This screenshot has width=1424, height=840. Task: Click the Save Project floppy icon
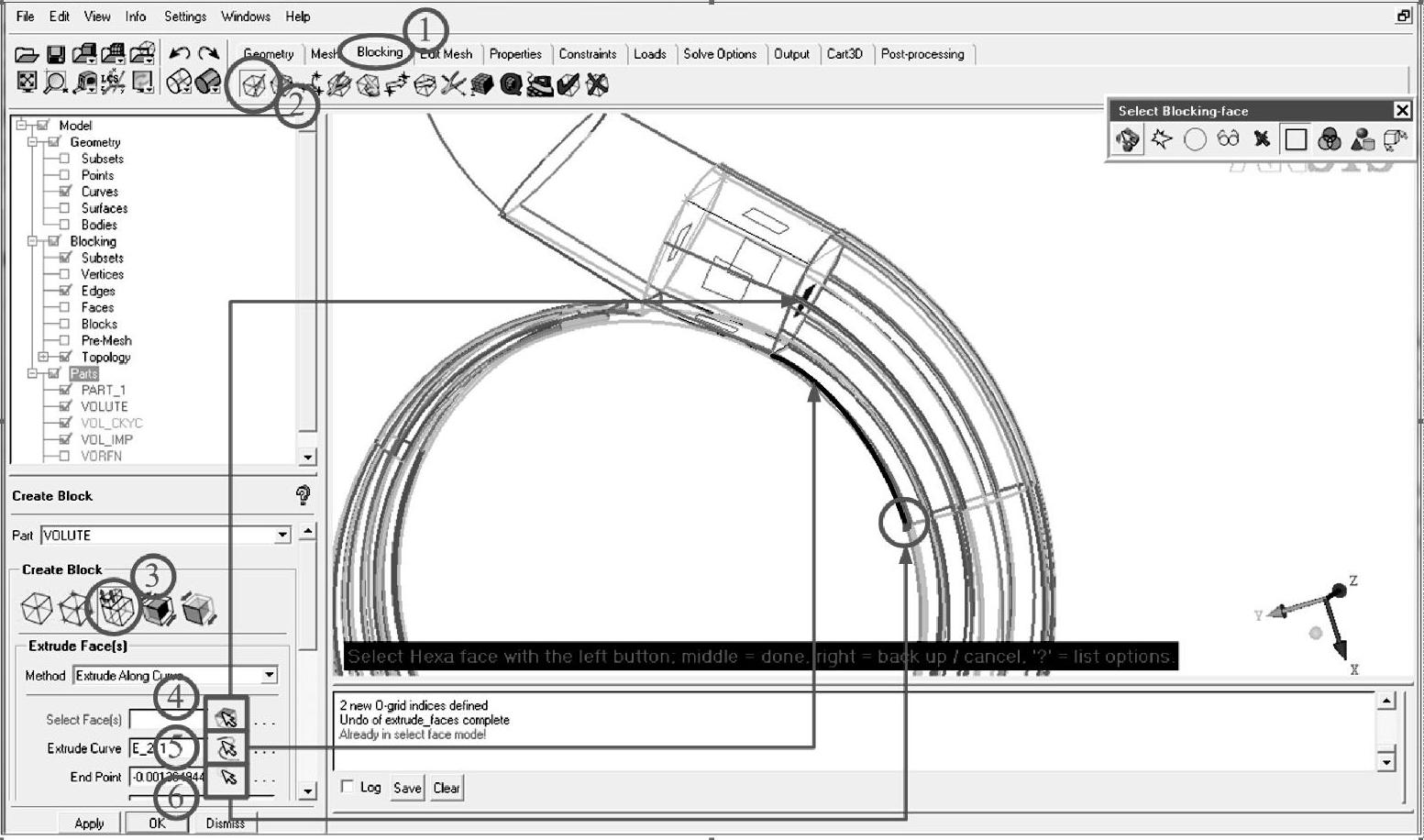(x=55, y=55)
